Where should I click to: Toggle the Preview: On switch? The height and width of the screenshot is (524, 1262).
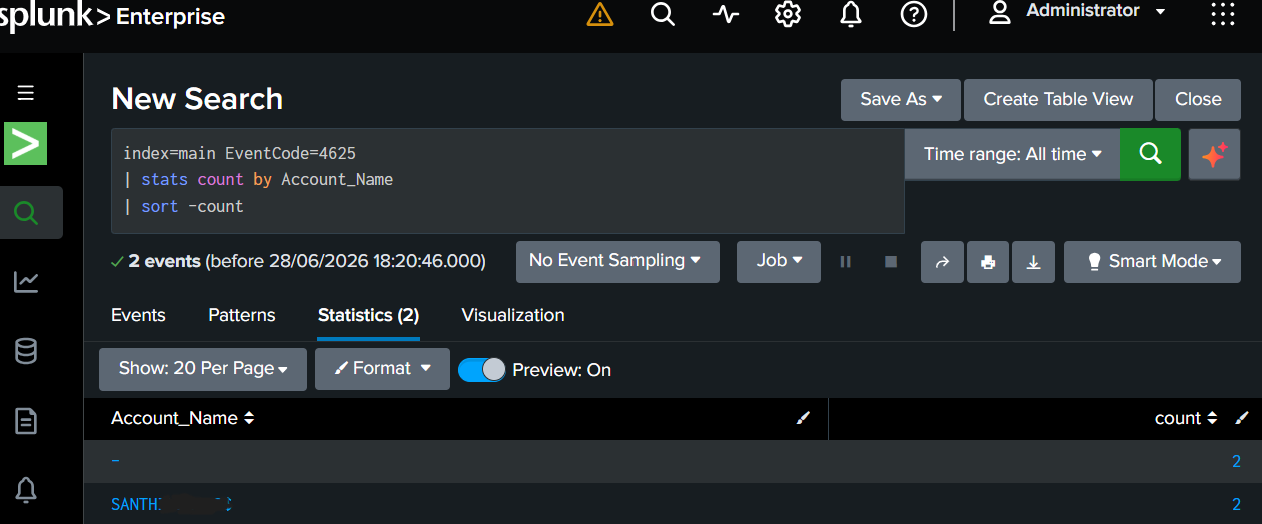click(x=482, y=370)
